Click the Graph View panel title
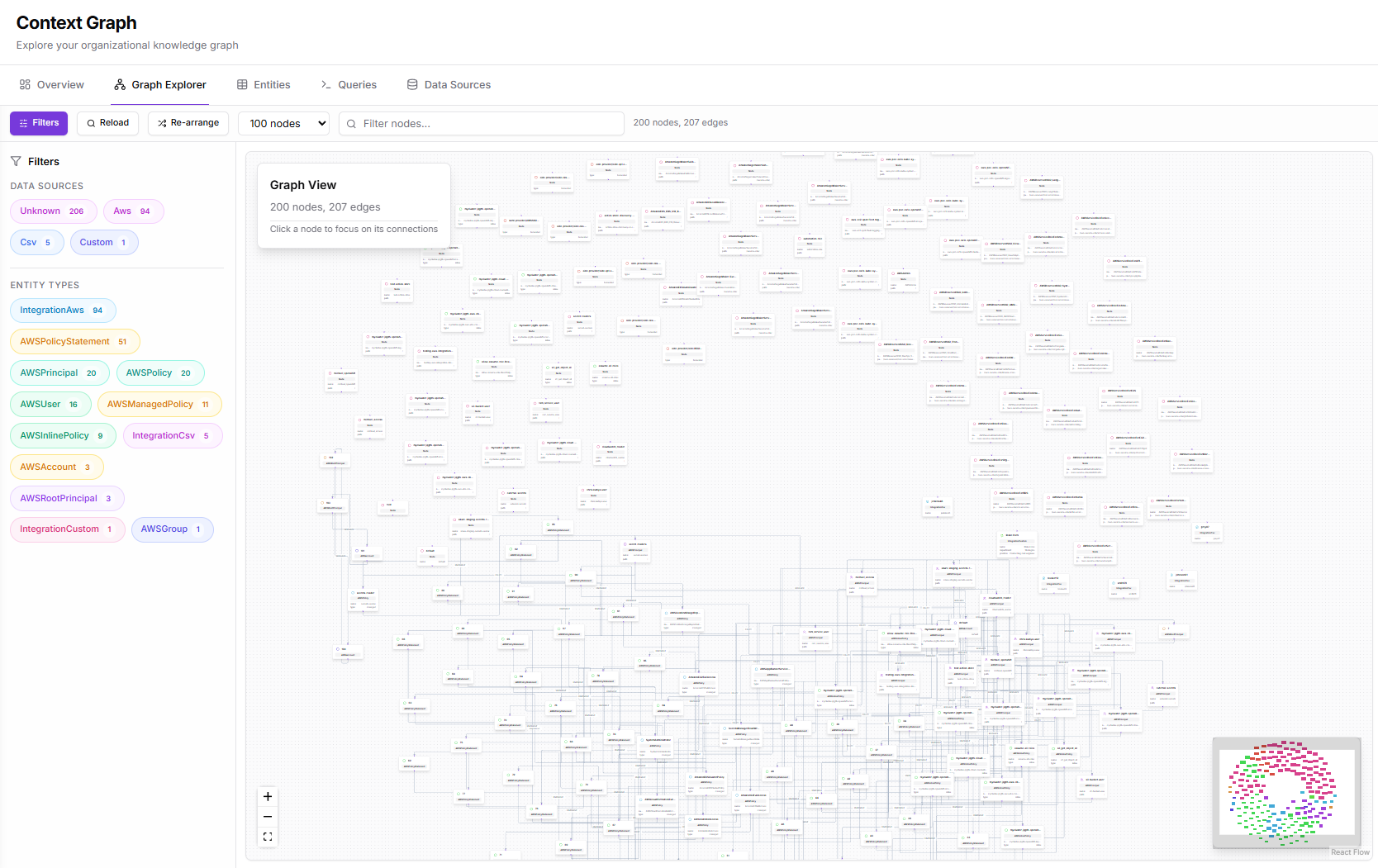Viewport: 1378px width, 868px height. [303, 185]
